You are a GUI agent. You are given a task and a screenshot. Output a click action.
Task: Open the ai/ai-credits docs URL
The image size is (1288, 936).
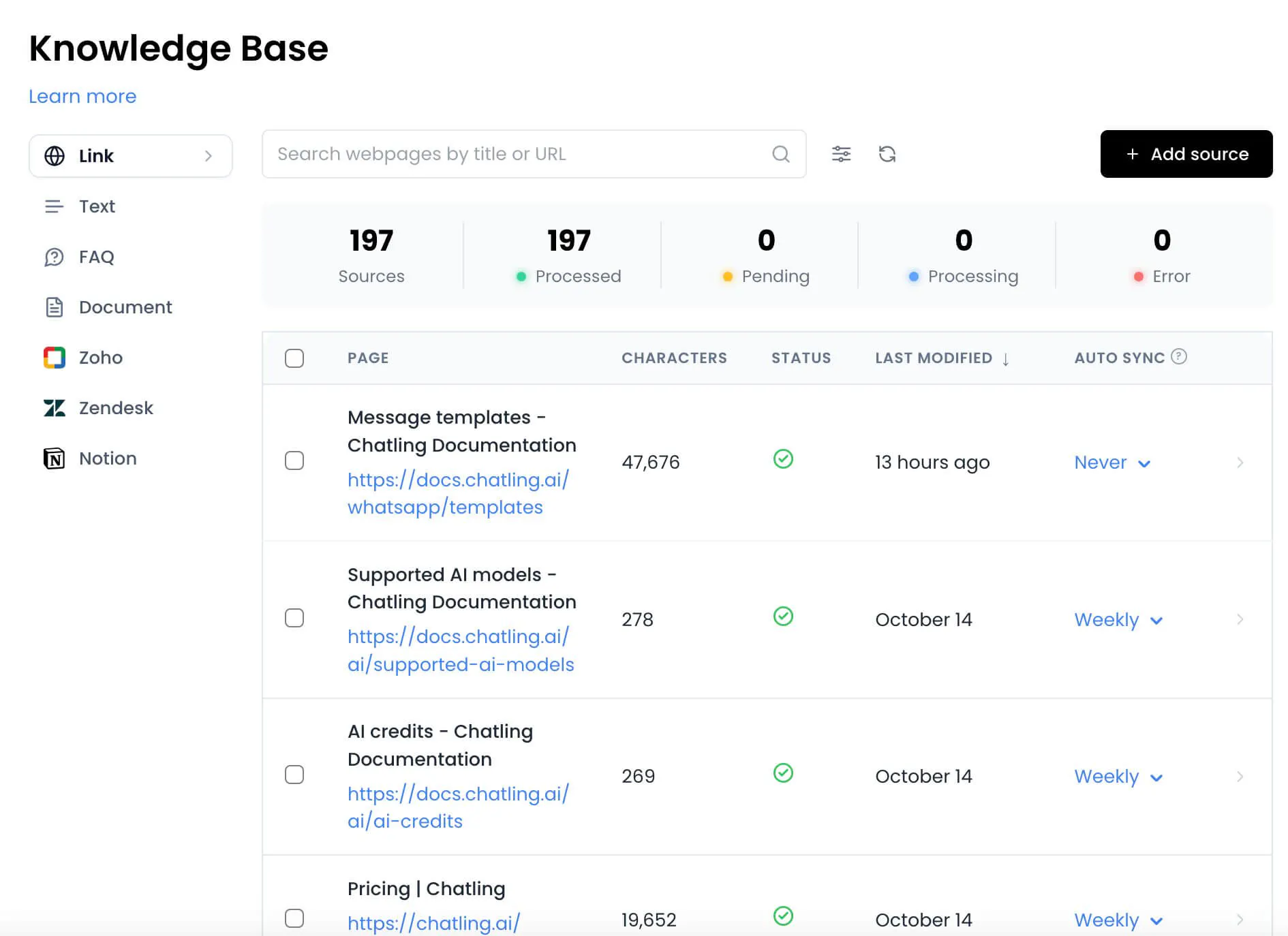click(x=458, y=807)
